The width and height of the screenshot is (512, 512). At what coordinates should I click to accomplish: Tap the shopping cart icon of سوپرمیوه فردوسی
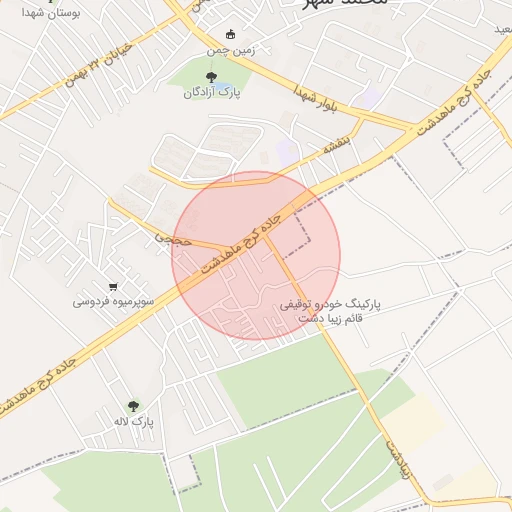pos(113,286)
